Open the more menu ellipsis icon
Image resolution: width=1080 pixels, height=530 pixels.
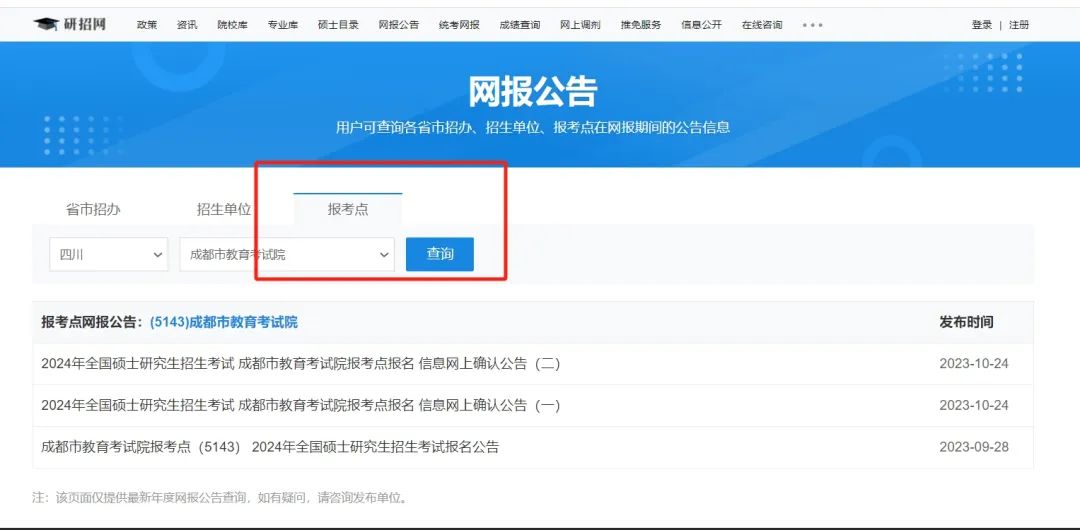click(x=812, y=25)
